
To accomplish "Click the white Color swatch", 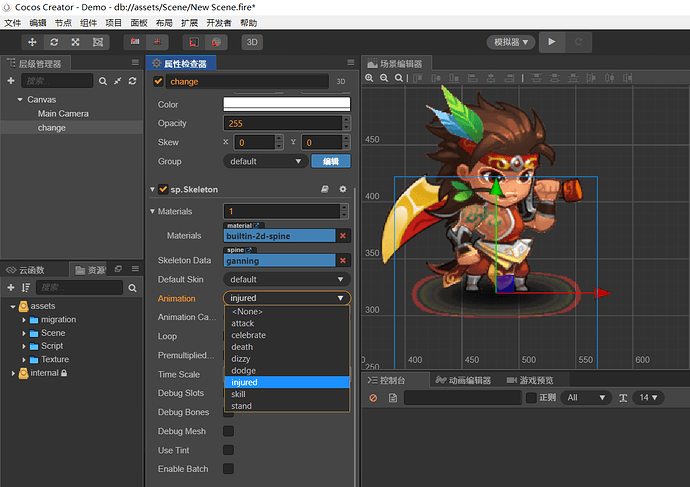I will pos(286,104).
